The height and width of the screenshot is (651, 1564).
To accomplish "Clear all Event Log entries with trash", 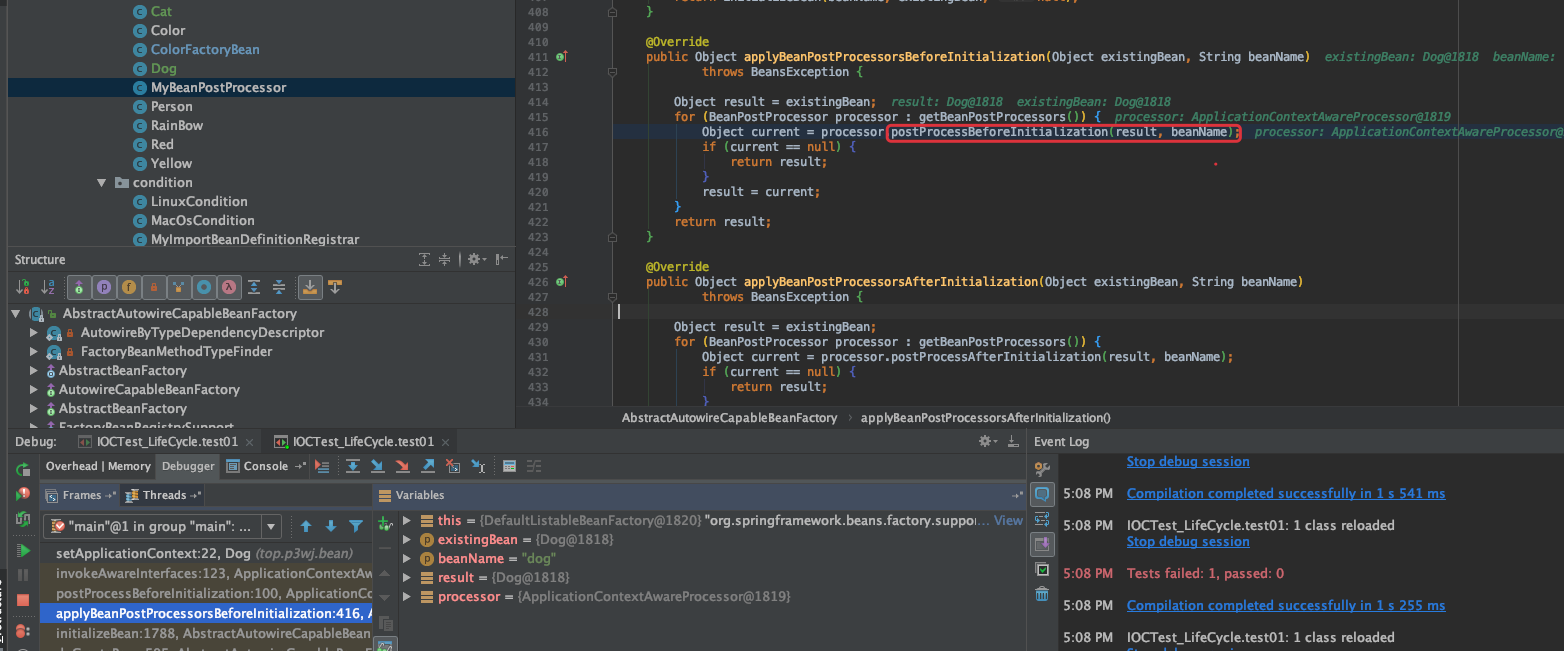I will (1042, 594).
